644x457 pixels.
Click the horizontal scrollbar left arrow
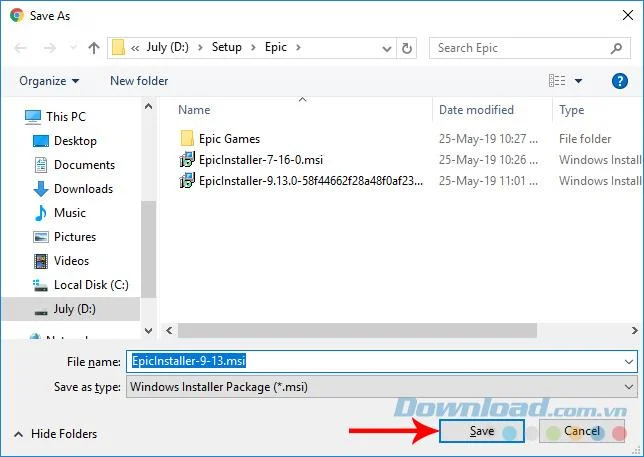click(x=169, y=331)
